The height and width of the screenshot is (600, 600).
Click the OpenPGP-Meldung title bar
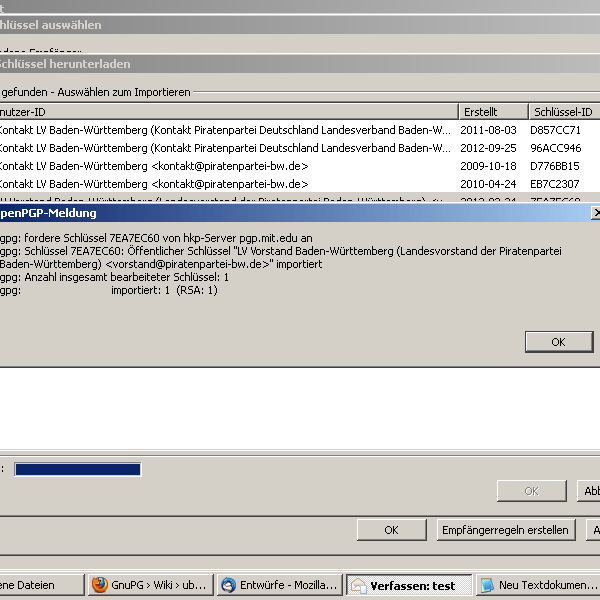tap(295, 213)
